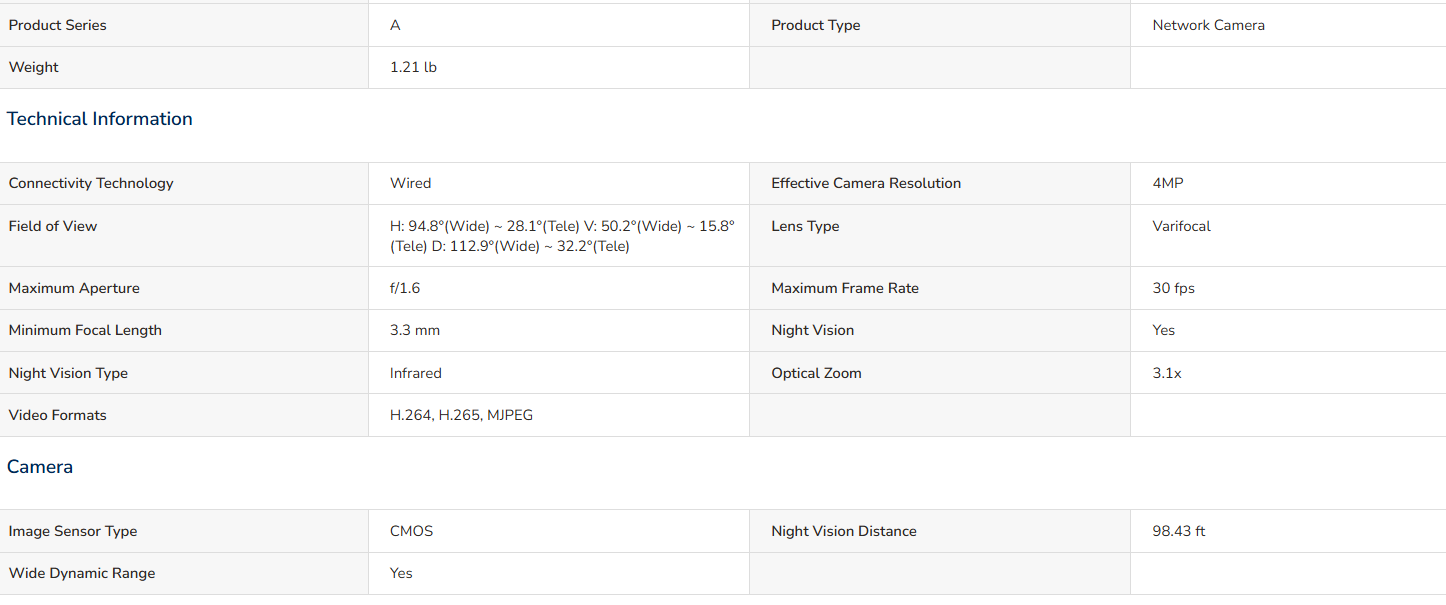Click the 98.43 ft night vision distance

coord(1178,531)
